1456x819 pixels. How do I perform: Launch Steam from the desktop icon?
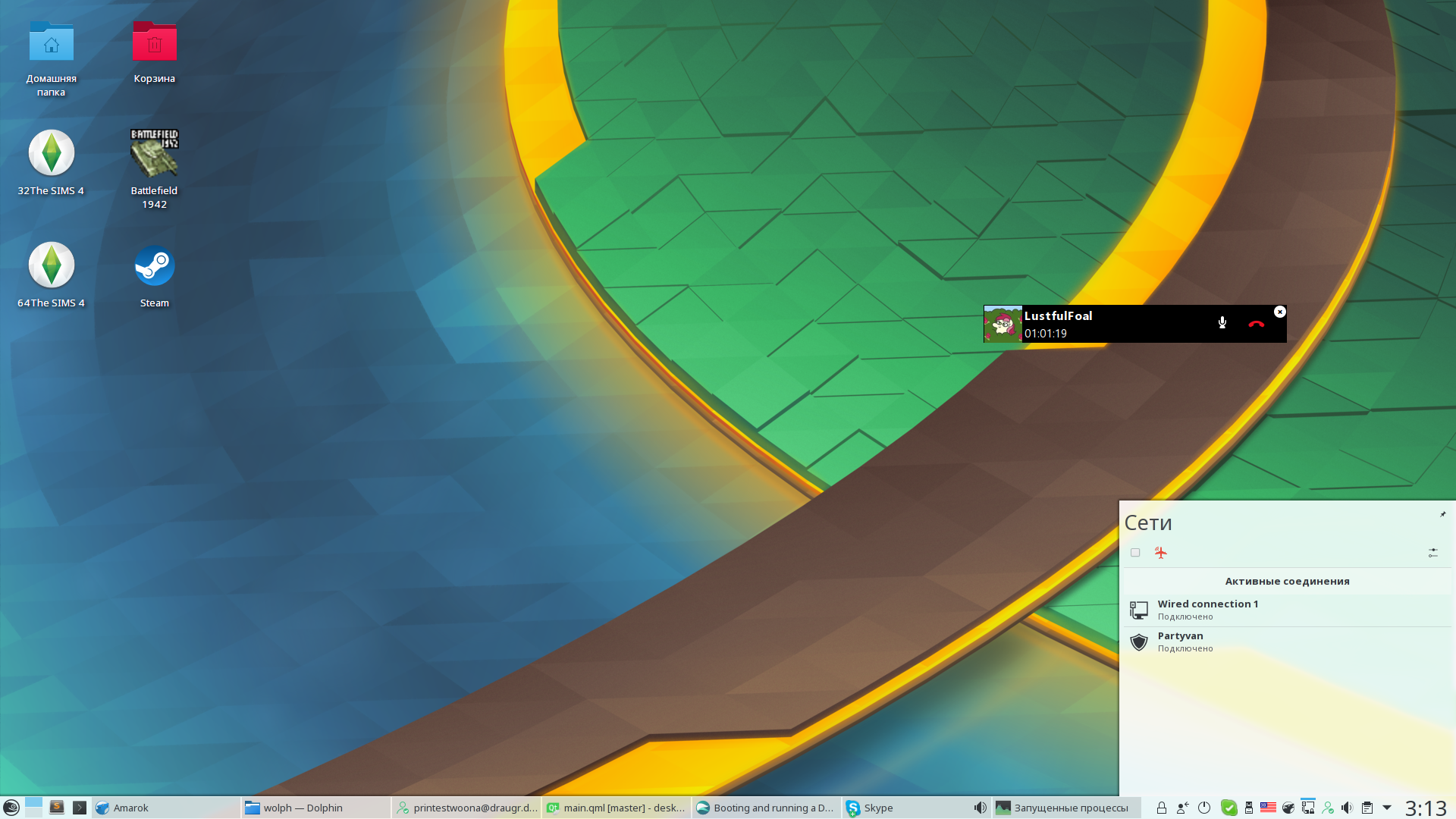(x=154, y=275)
